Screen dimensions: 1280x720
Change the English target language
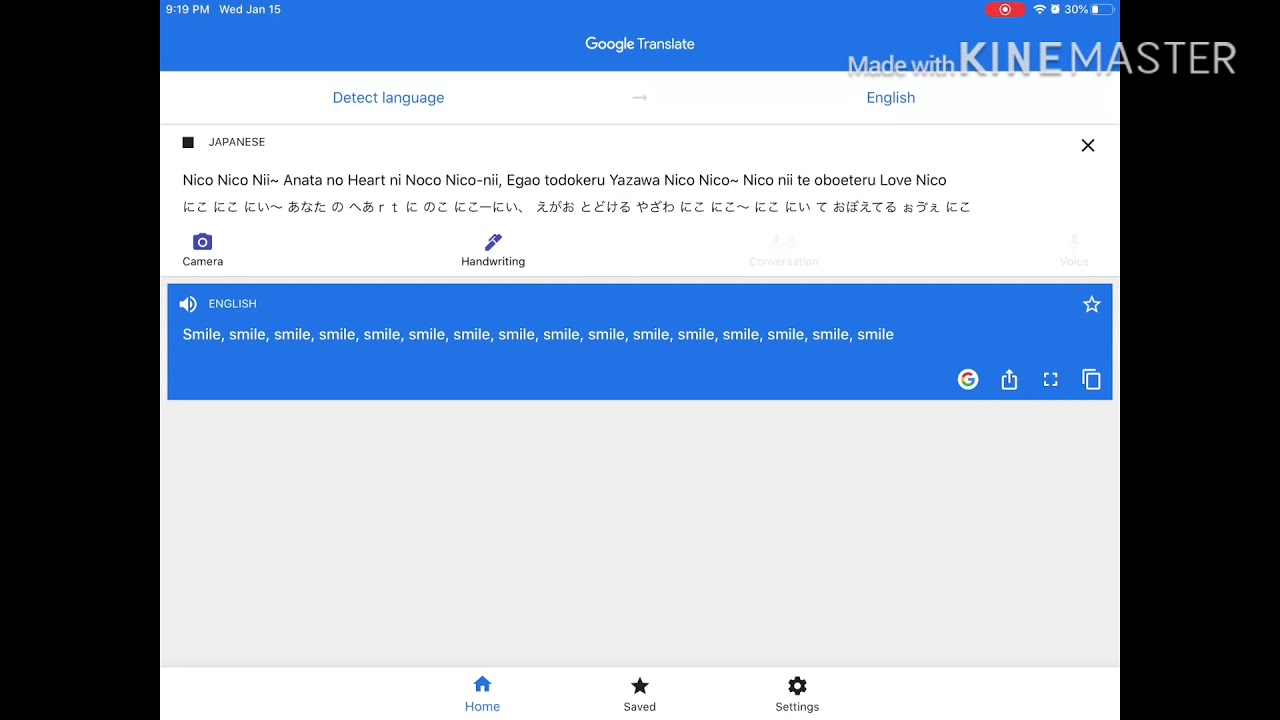(891, 98)
